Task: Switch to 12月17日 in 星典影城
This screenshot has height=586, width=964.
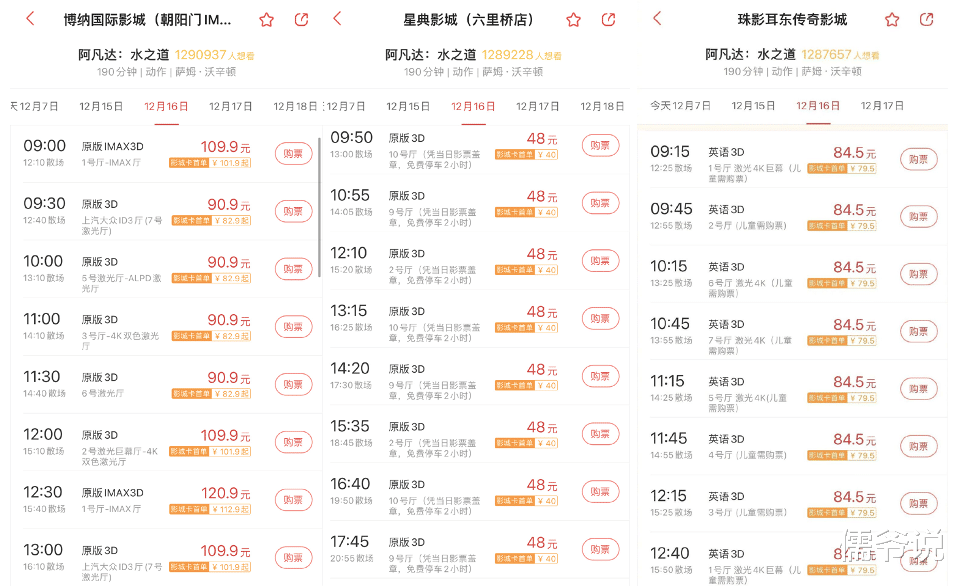Action: tap(537, 106)
